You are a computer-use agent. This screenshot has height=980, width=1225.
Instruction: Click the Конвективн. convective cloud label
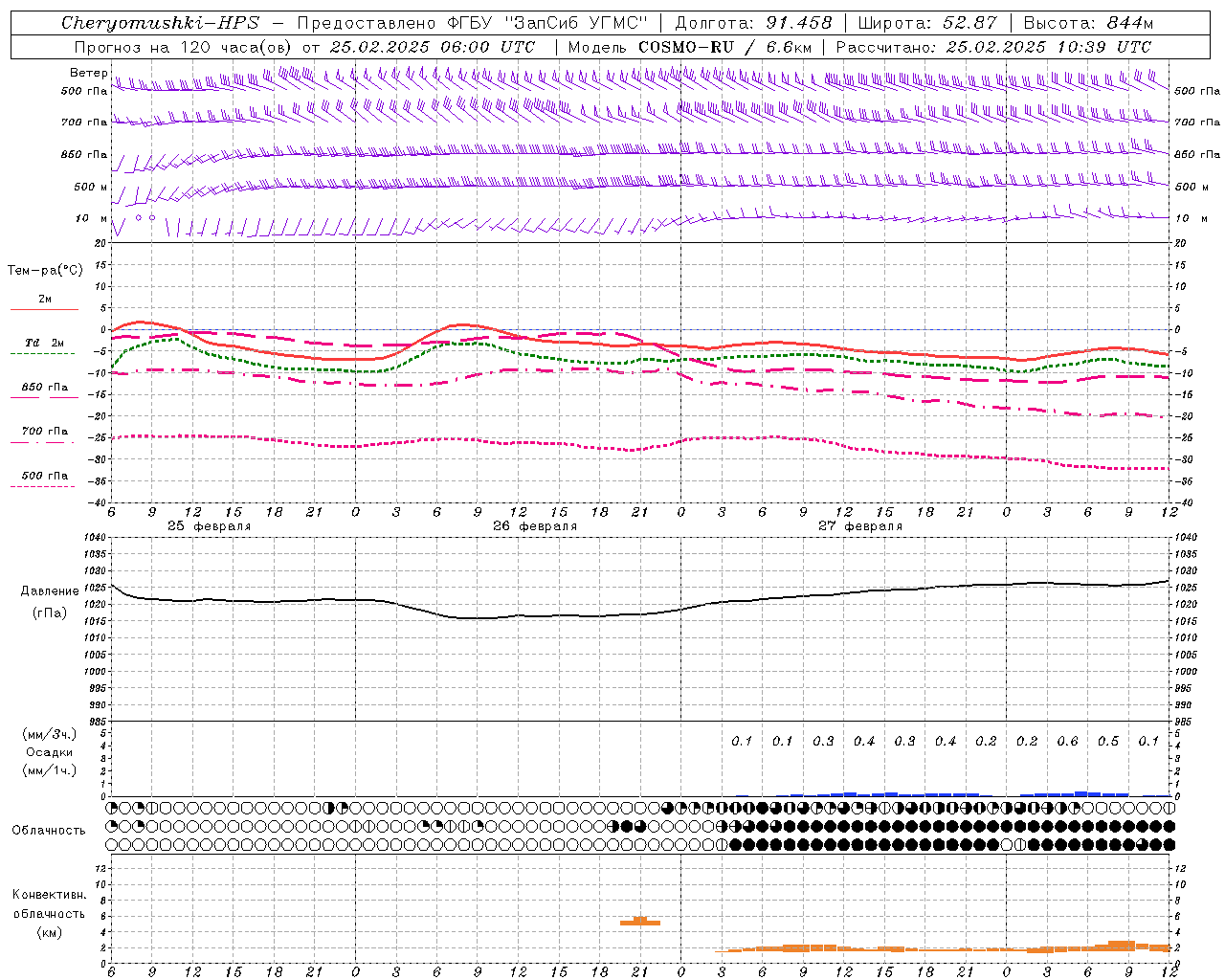(x=50, y=895)
